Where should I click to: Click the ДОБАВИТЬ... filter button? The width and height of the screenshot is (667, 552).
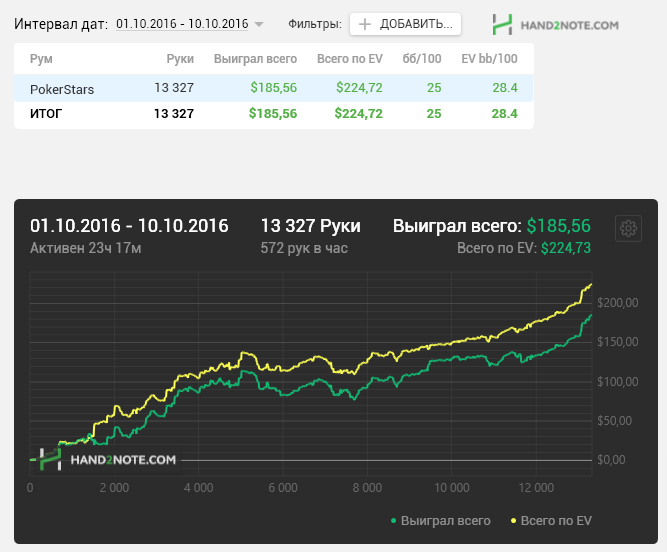click(405, 24)
